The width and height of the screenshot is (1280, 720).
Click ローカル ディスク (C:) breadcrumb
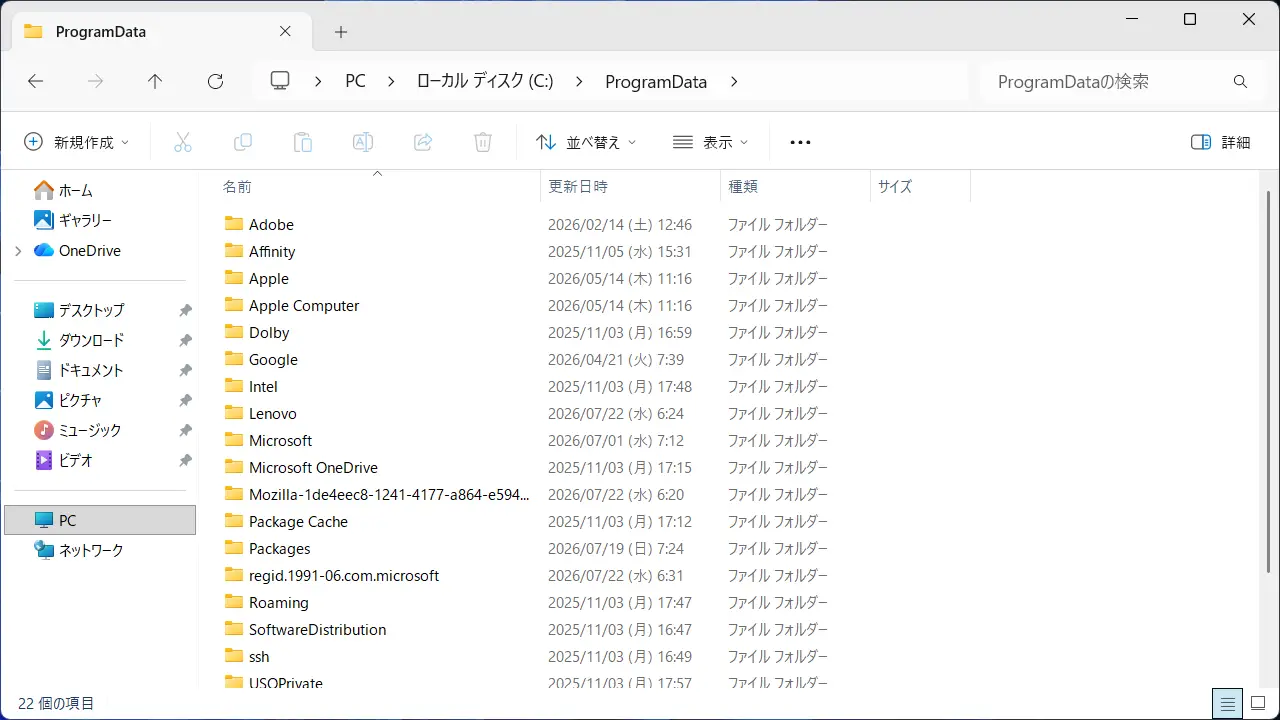(x=485, y=82)
